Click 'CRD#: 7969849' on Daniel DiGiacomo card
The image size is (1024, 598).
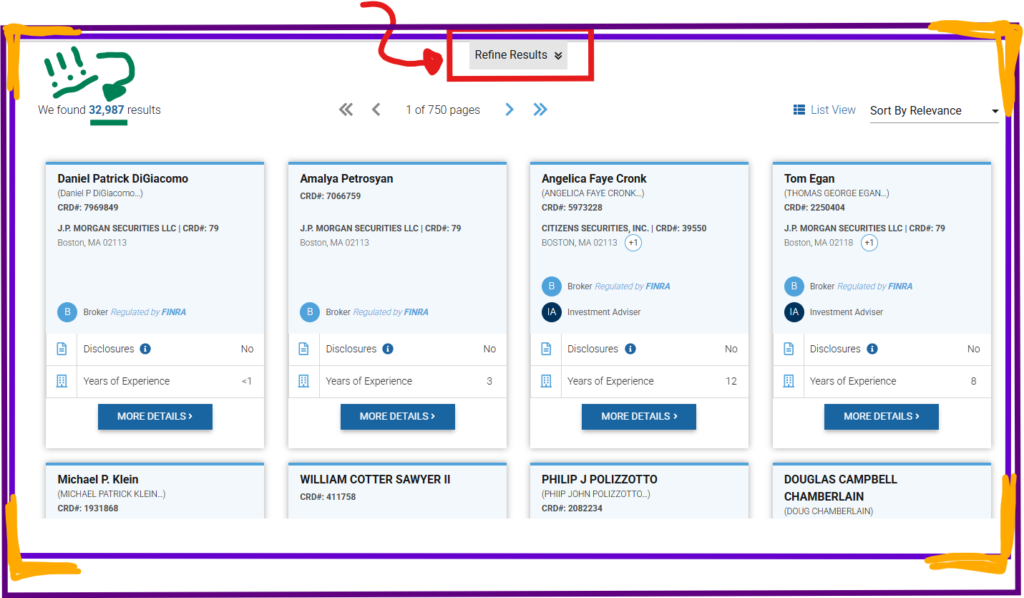point(88,208)
